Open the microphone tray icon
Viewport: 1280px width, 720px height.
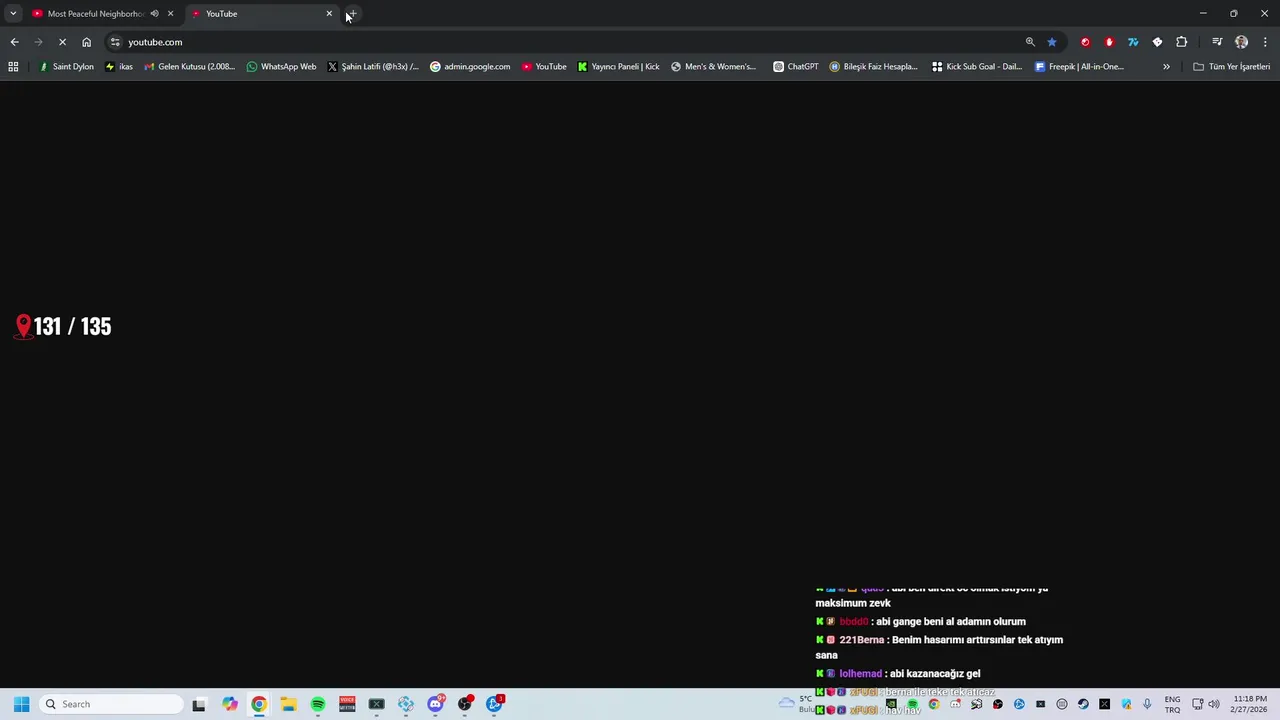coord(1147,704)
